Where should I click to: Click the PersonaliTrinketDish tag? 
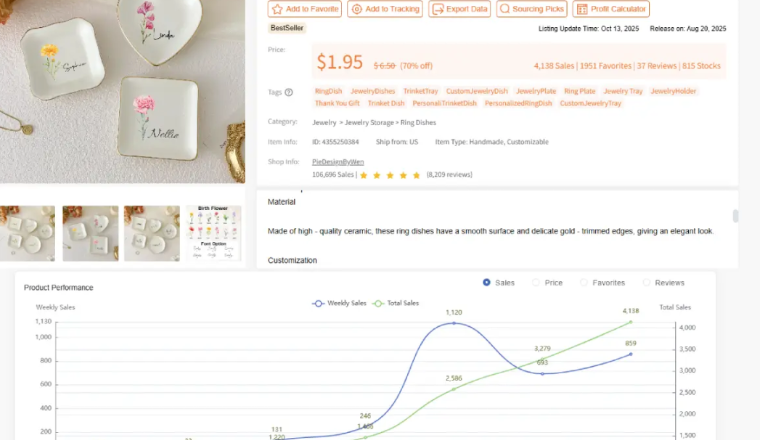tap(444, 103)
